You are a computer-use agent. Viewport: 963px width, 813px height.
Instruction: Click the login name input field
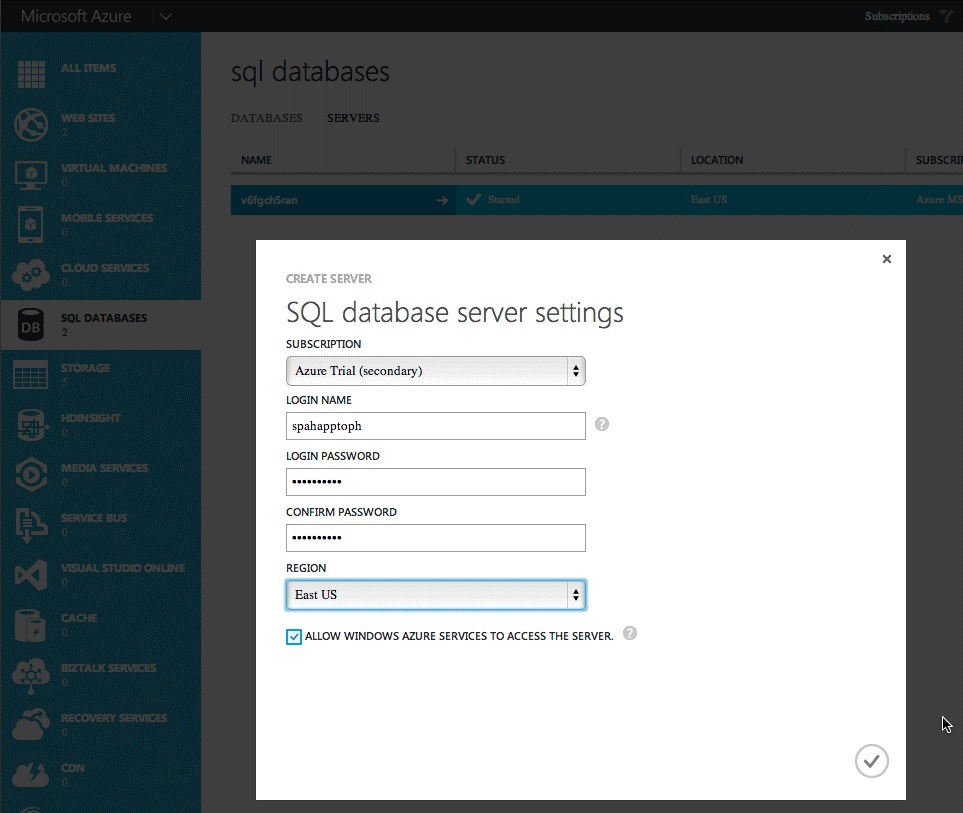[x=435, y=426]
